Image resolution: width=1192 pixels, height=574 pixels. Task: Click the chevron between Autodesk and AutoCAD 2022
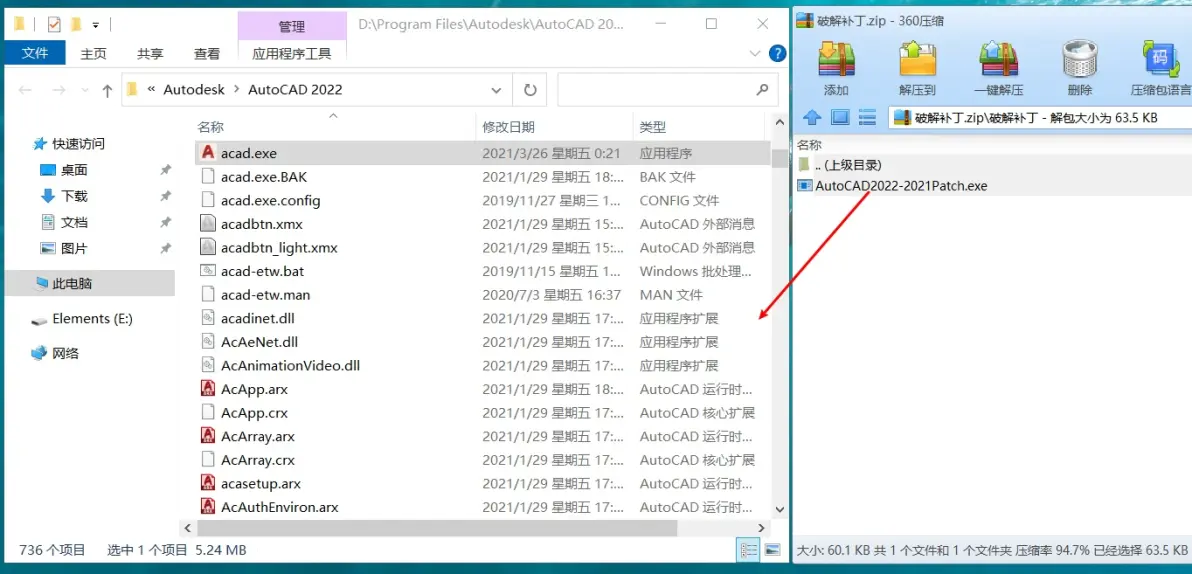236,90
